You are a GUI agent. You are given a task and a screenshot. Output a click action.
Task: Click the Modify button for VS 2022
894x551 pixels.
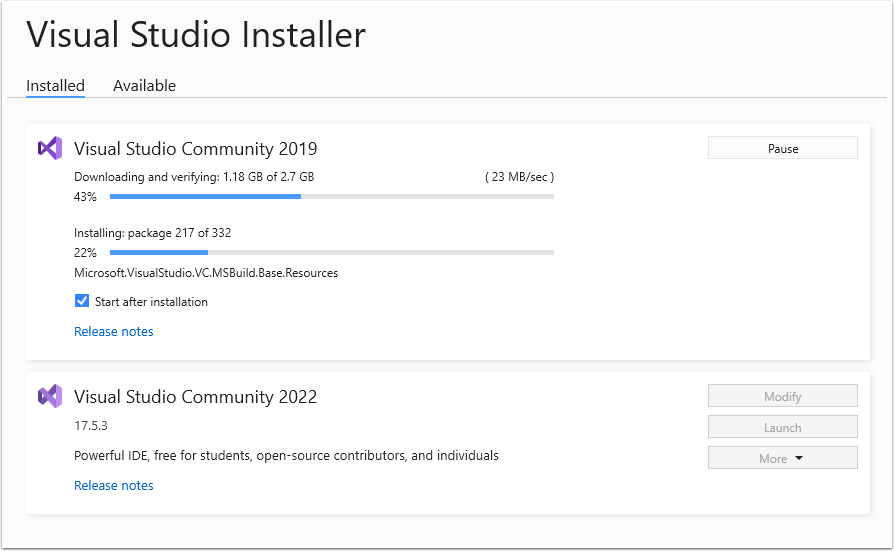point(782,396)
